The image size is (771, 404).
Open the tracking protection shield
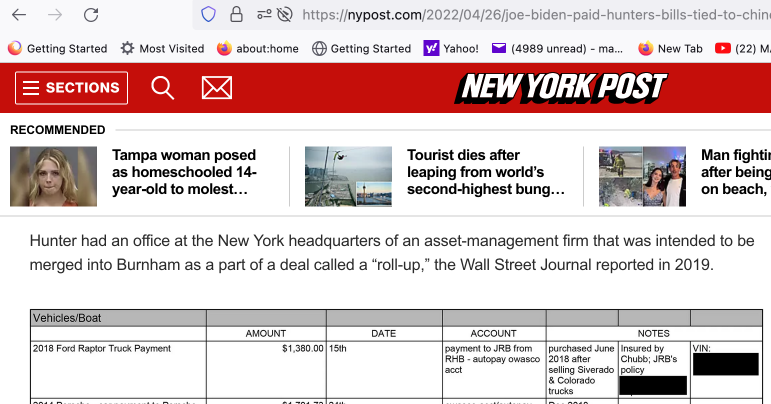(x=208, y=15)
